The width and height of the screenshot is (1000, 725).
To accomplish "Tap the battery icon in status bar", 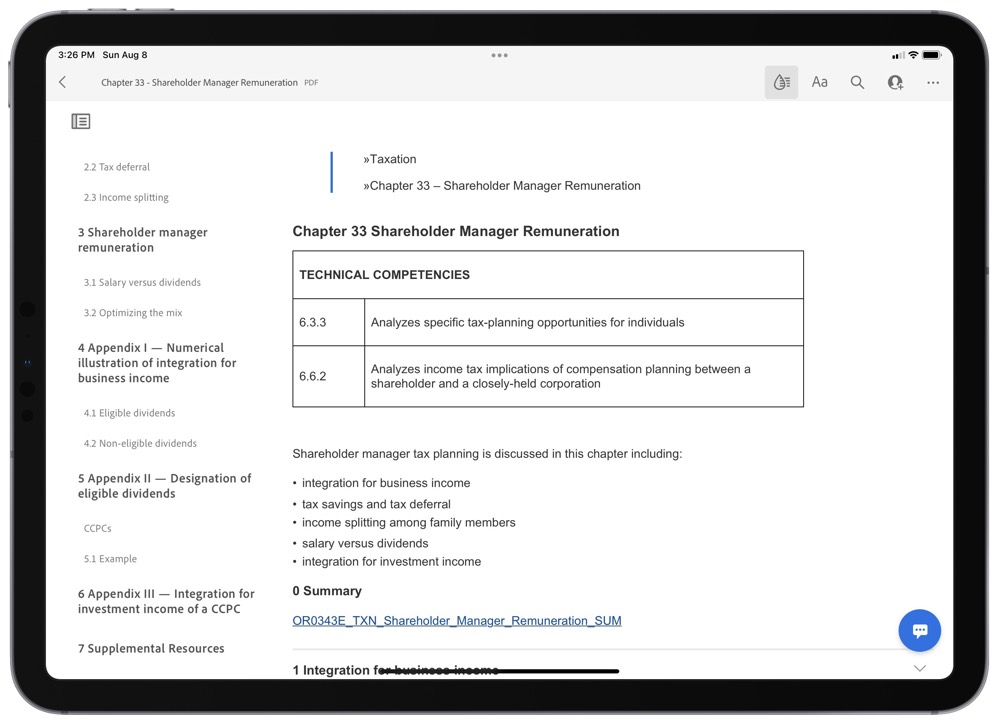I will pyautogui.click(x=932, y=55).
